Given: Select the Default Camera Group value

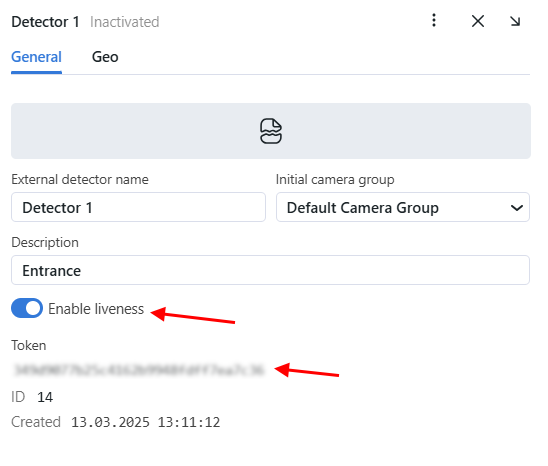Looking at the screenshot, I should click(x=363, y=208).
